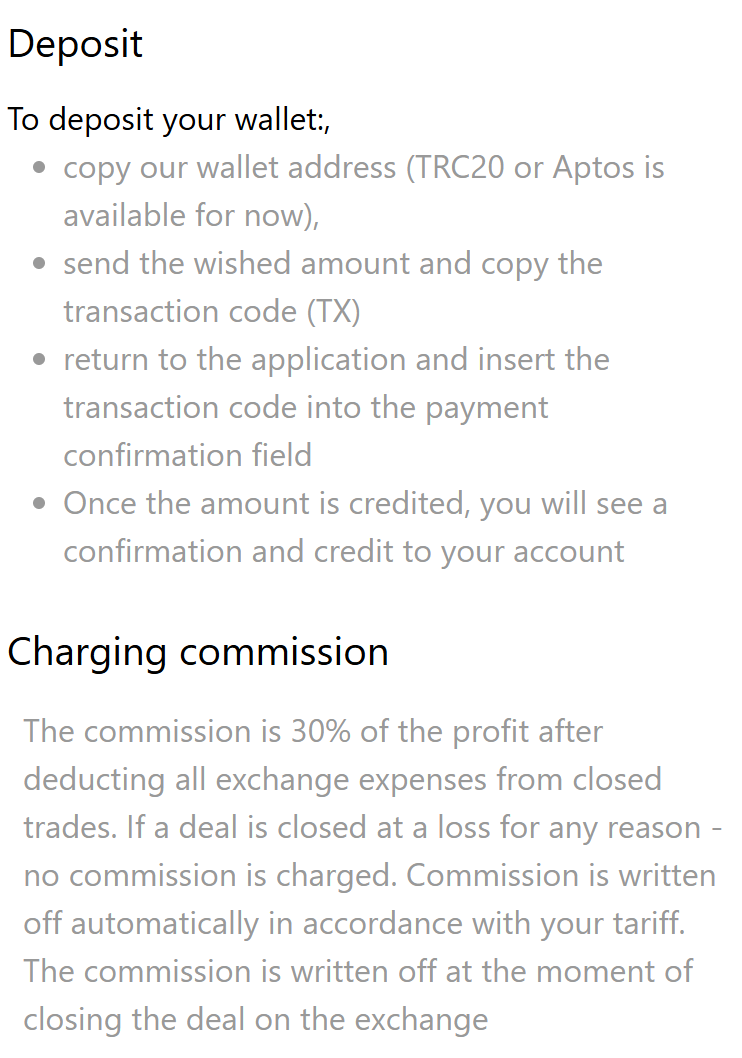Click 'transaction code into the payment' line

pyautogui.click(x=306, y=408)
